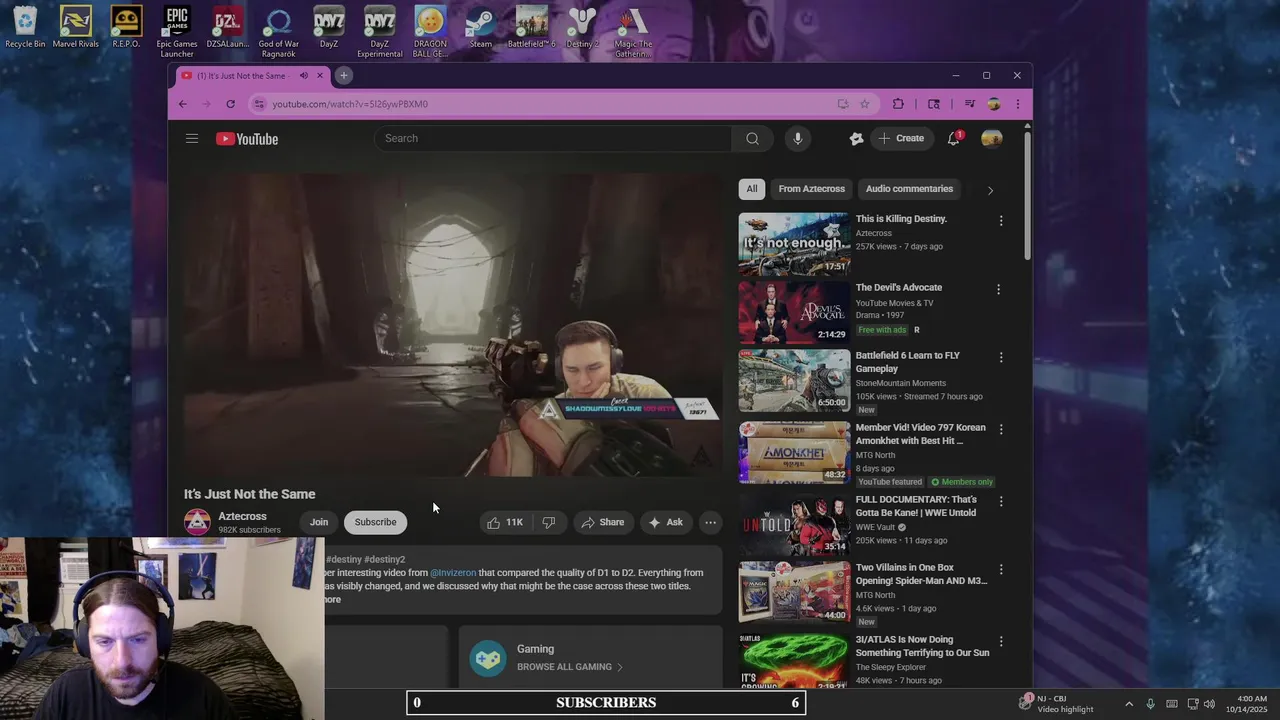Open options for 'This is Killing Destiny' video
The image size is (1280, 720).
click(1000, 221)
